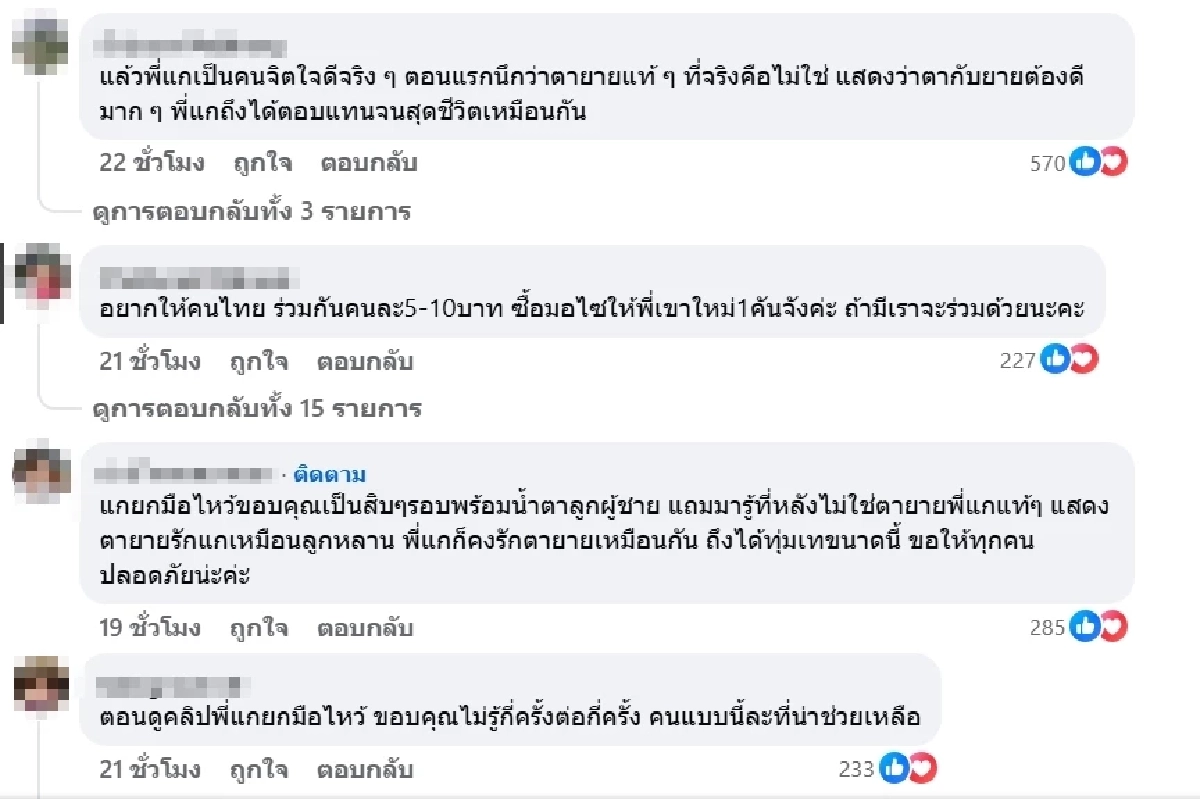The height and width of the screenshot is (799, 1200).
Task: Click the thumbs-up reaction icon next to 233
Action: pos(896,768)
